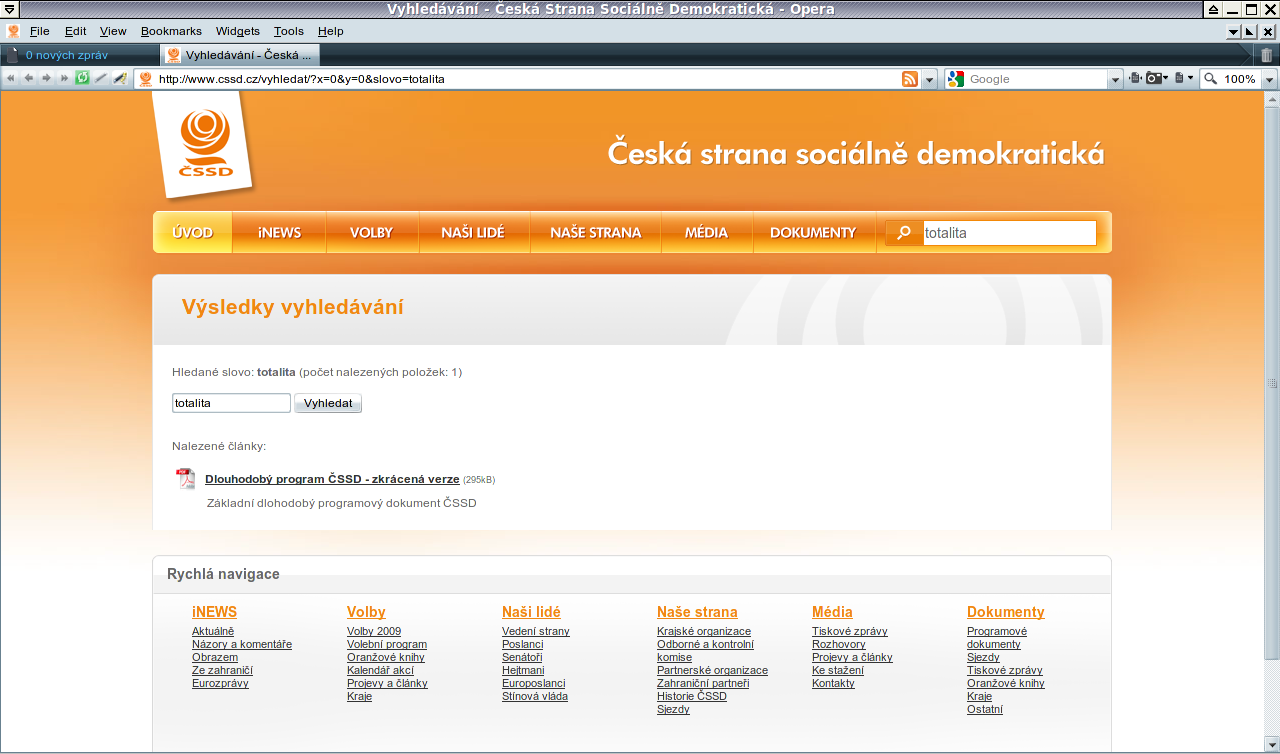Click the camera icon in toolbar
The image size is (1280, 754).
pos(1154,78)
